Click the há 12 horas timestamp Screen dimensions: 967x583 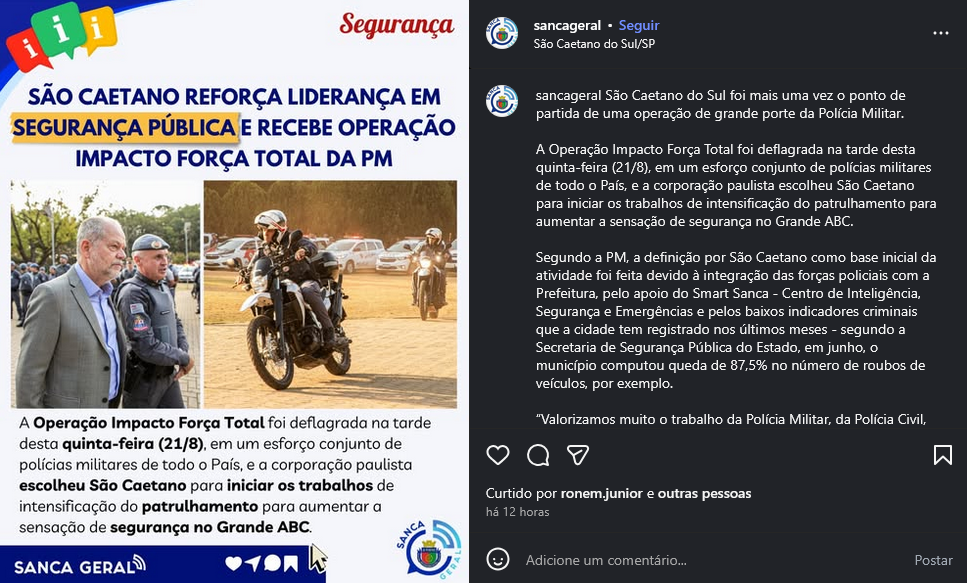pyautogui.click(x=517, y=512)
